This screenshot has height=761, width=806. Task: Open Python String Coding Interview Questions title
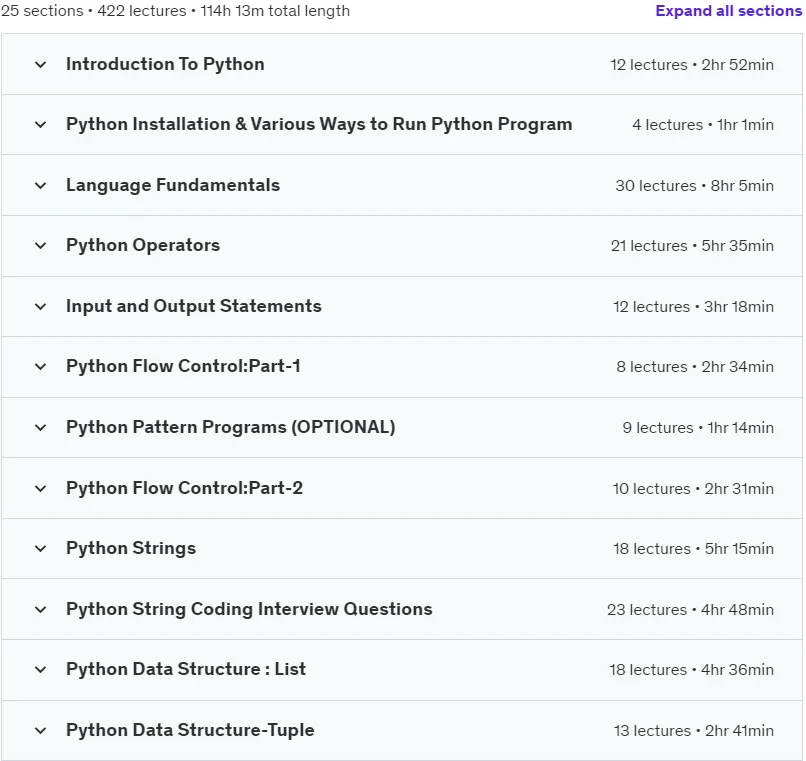click(249, 609)
